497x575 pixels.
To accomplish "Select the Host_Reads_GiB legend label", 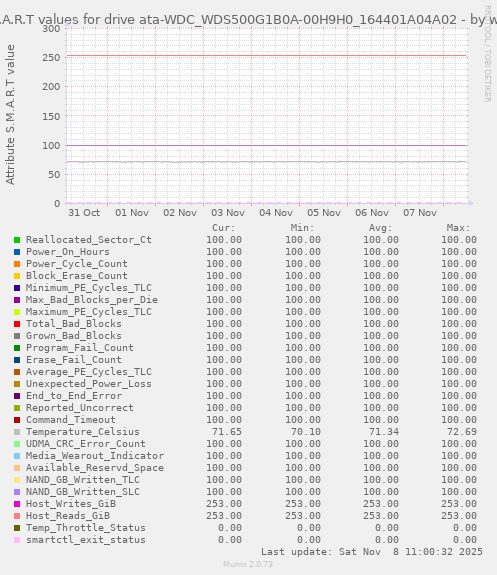I will 67,516.
